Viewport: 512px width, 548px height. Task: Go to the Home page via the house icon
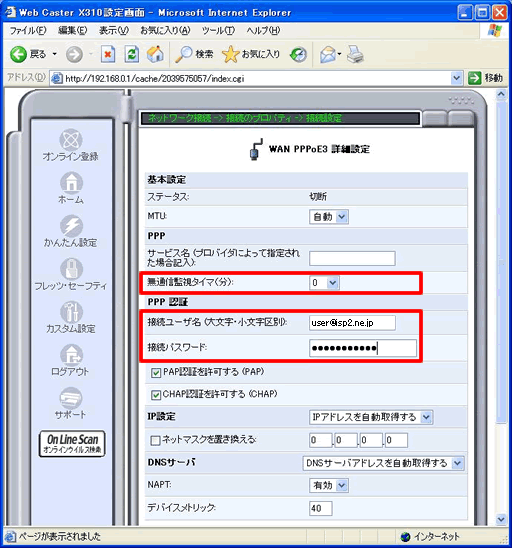coord(155,55)
